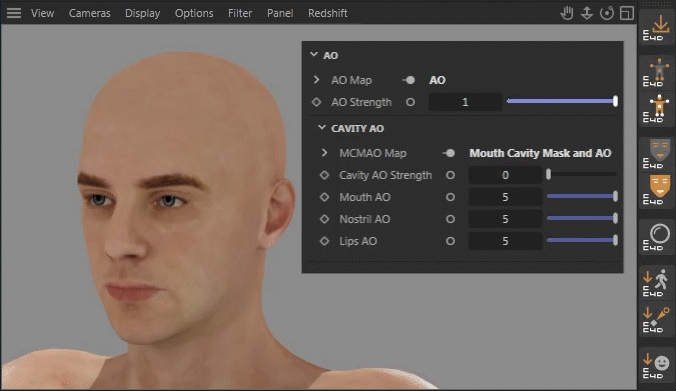
Task: Collapse the CAVITY AO section
Action: 322,128
